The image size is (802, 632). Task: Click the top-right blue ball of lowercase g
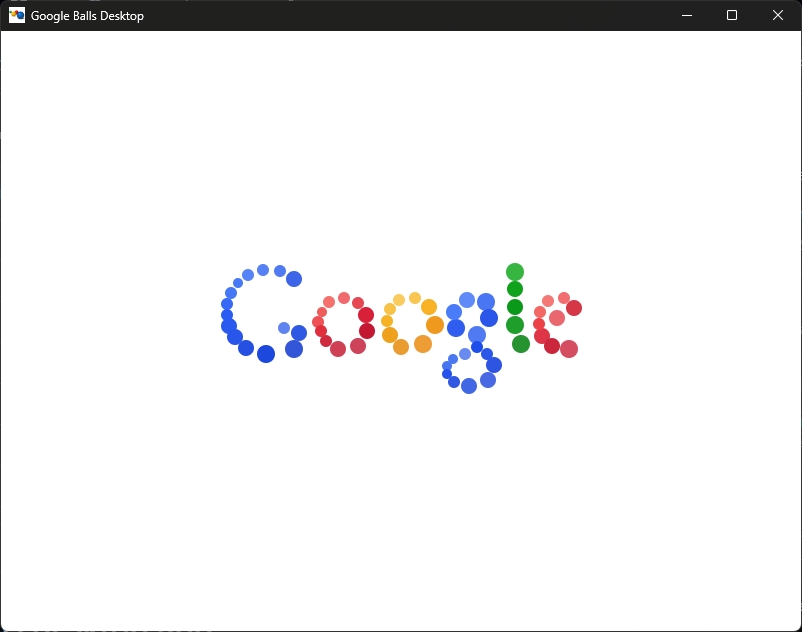coord(486,302)
